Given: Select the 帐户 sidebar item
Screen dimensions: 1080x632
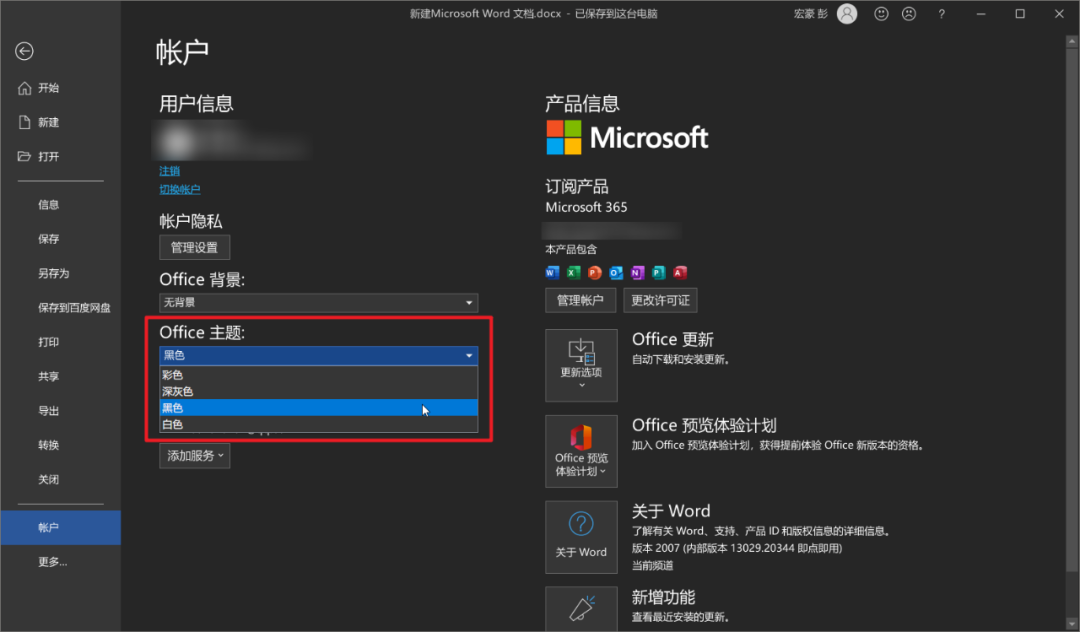Looking at the screenshot, I should [61, 527].
